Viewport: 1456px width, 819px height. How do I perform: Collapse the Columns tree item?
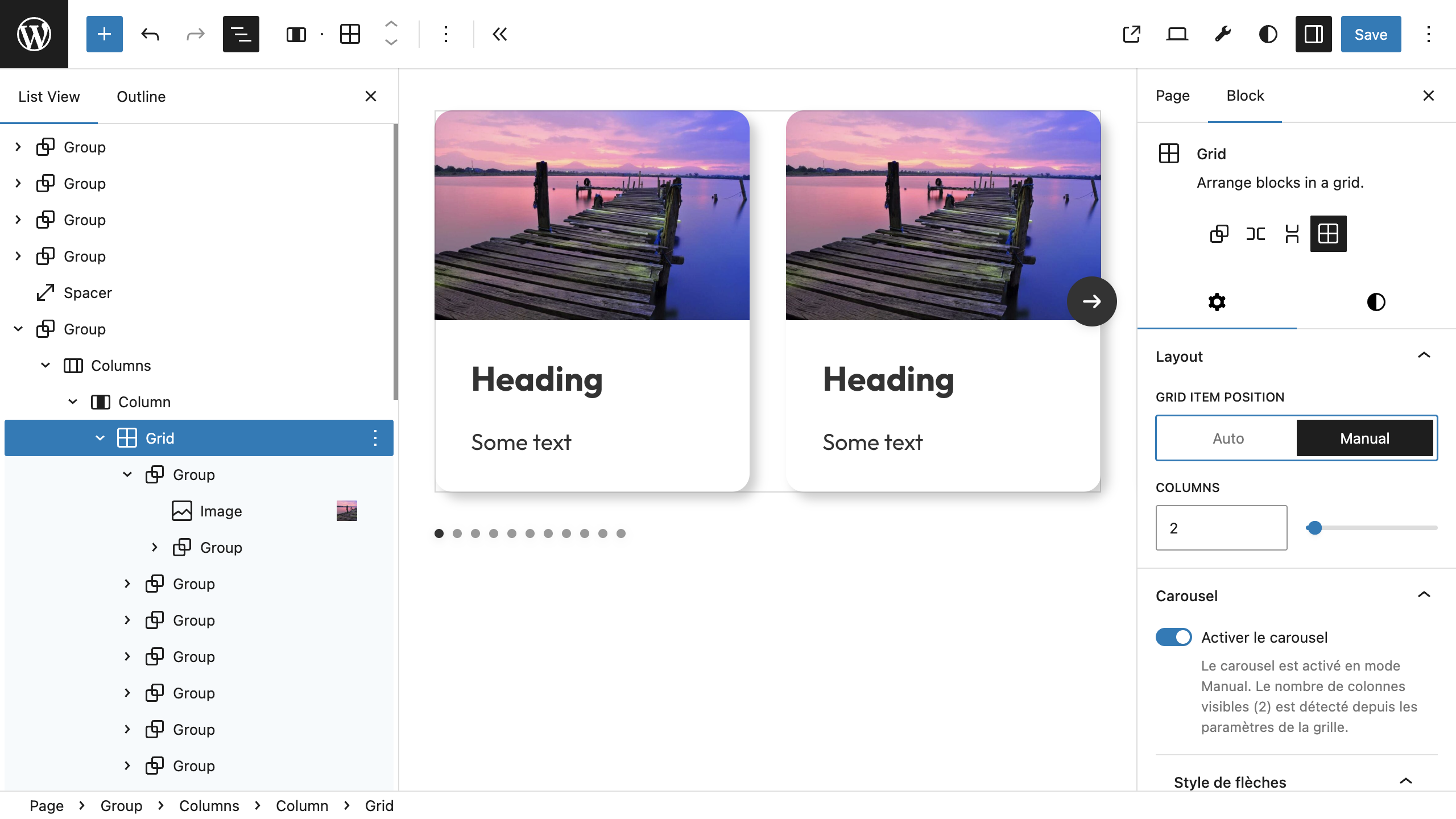point(45,365)
